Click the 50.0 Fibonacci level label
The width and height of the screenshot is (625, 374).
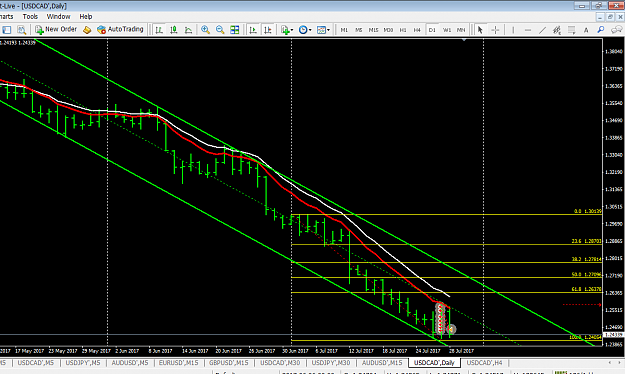pos(586,274)
